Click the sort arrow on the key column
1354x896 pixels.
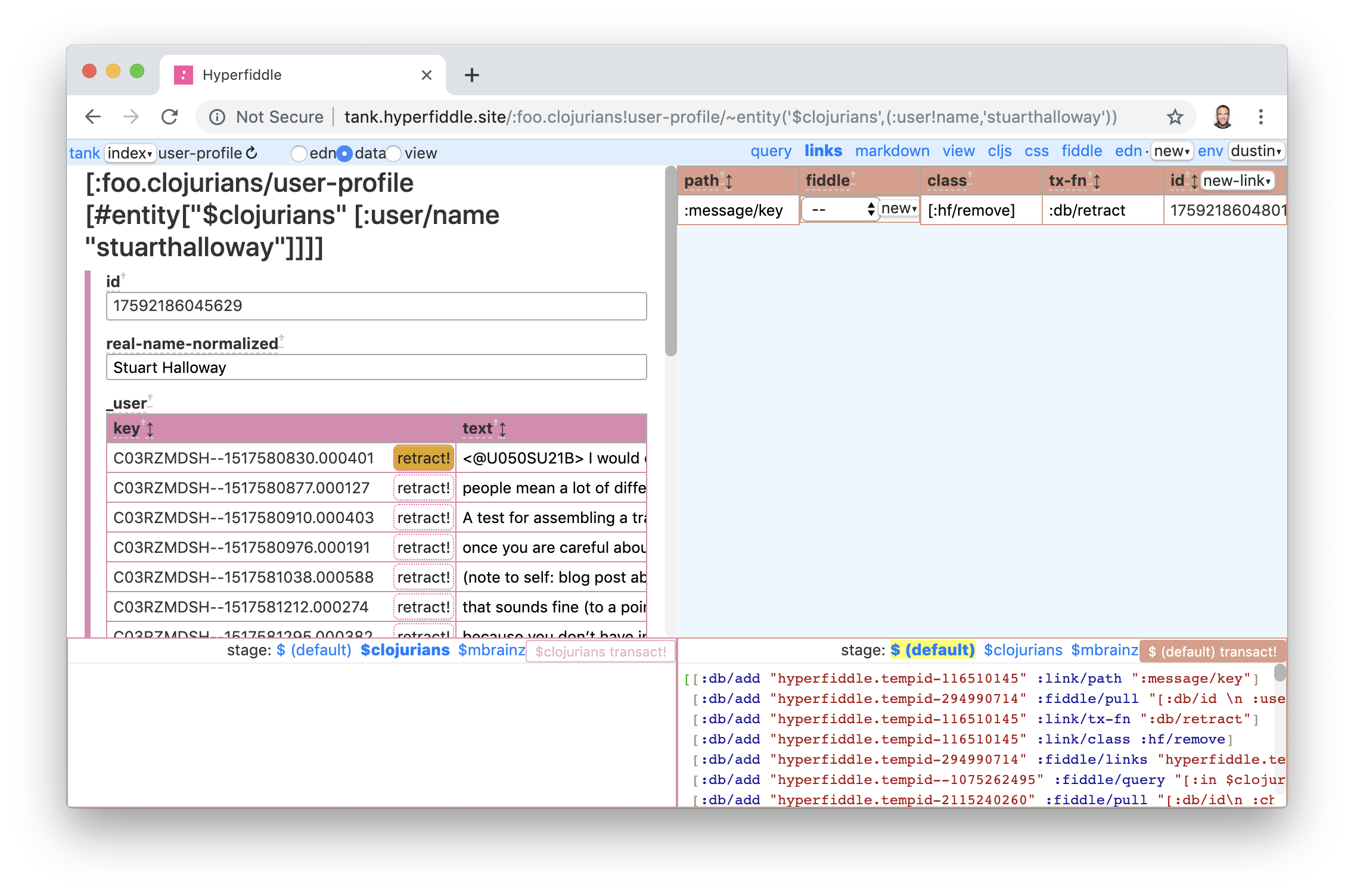(150, 429)
